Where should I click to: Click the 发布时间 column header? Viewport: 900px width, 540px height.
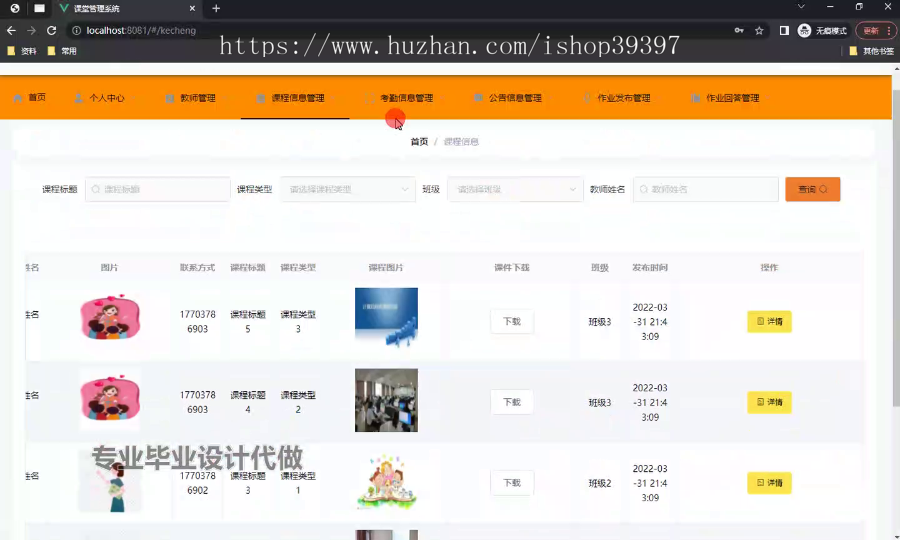tap(650, 267)
